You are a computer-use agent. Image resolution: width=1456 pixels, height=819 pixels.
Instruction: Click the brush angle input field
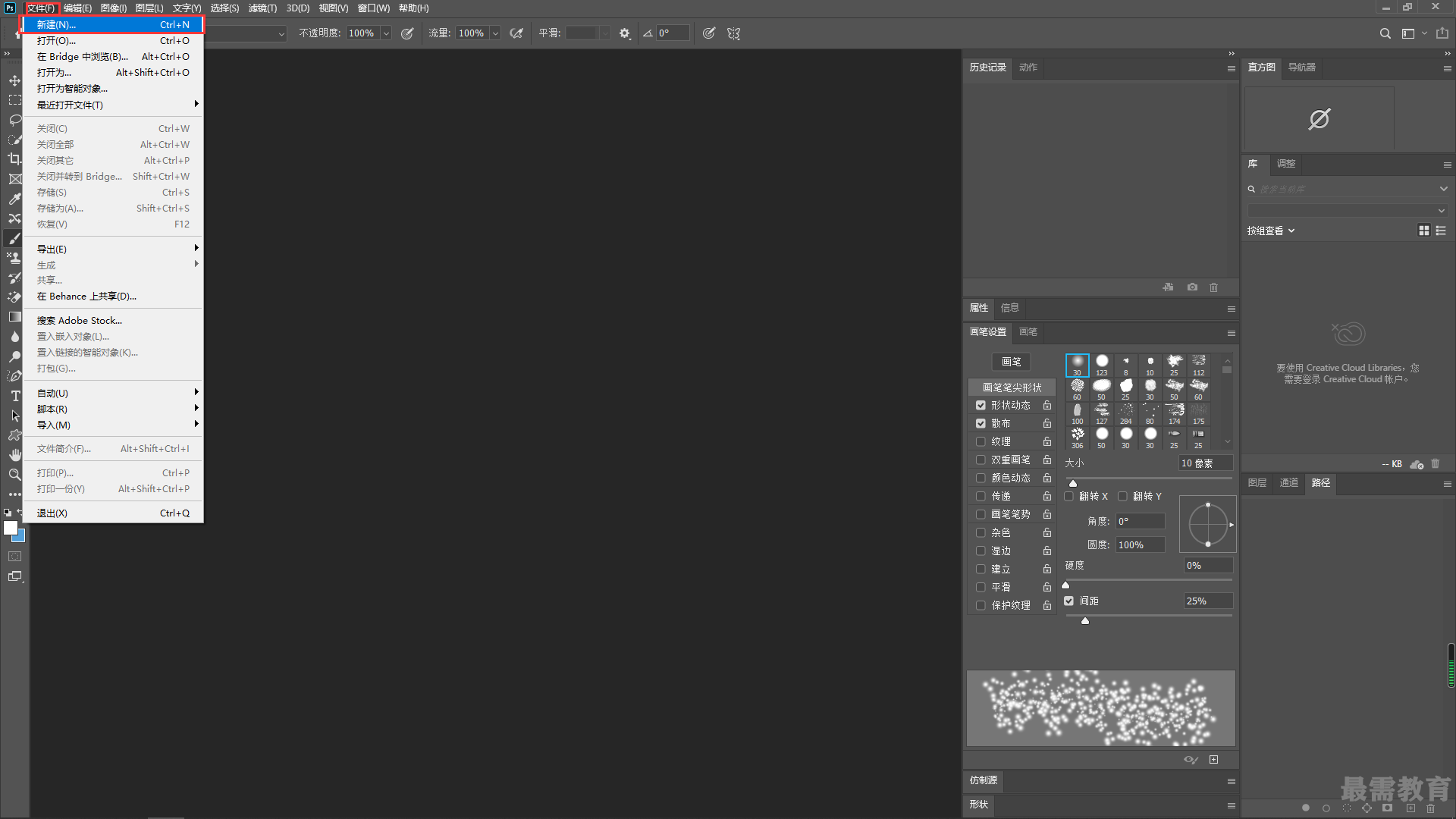[x=1140, y=522]
